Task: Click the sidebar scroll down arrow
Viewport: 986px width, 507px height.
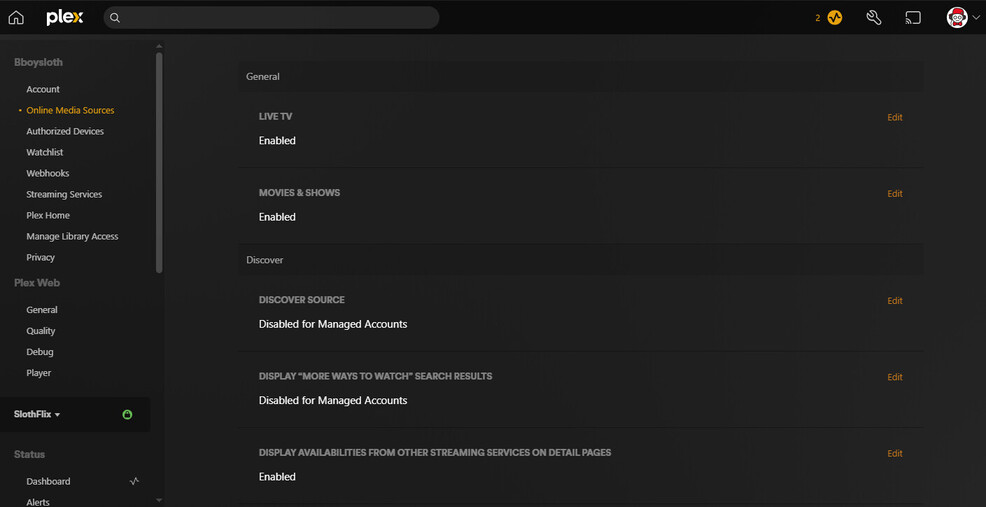Action: point(159,500)
